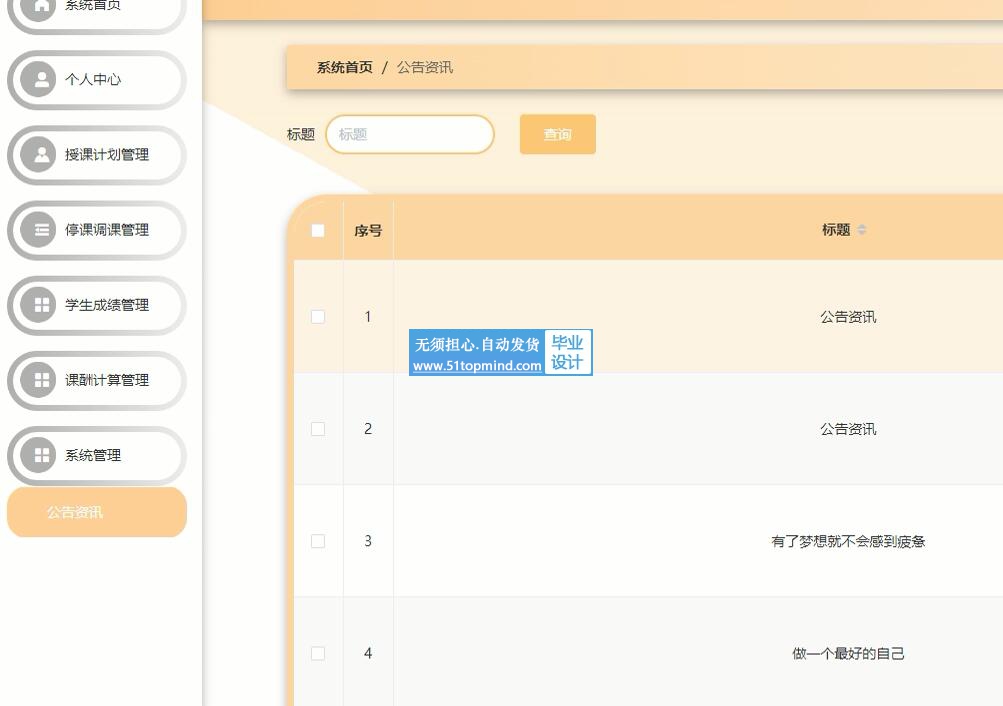1003x706 pixels.
Task: Toggle the select-all checkbox in table header
Action: tap(318, 231)
